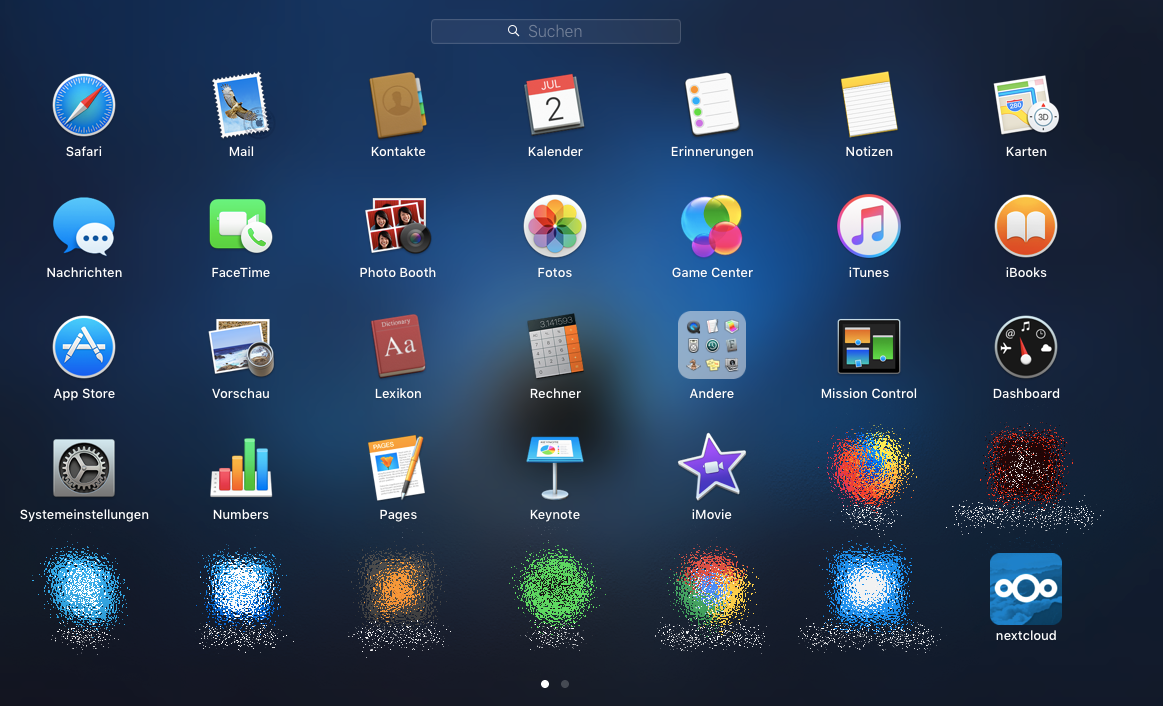Open the Andere apps folder
1163x706 pixels.
(x=712, y=346)
